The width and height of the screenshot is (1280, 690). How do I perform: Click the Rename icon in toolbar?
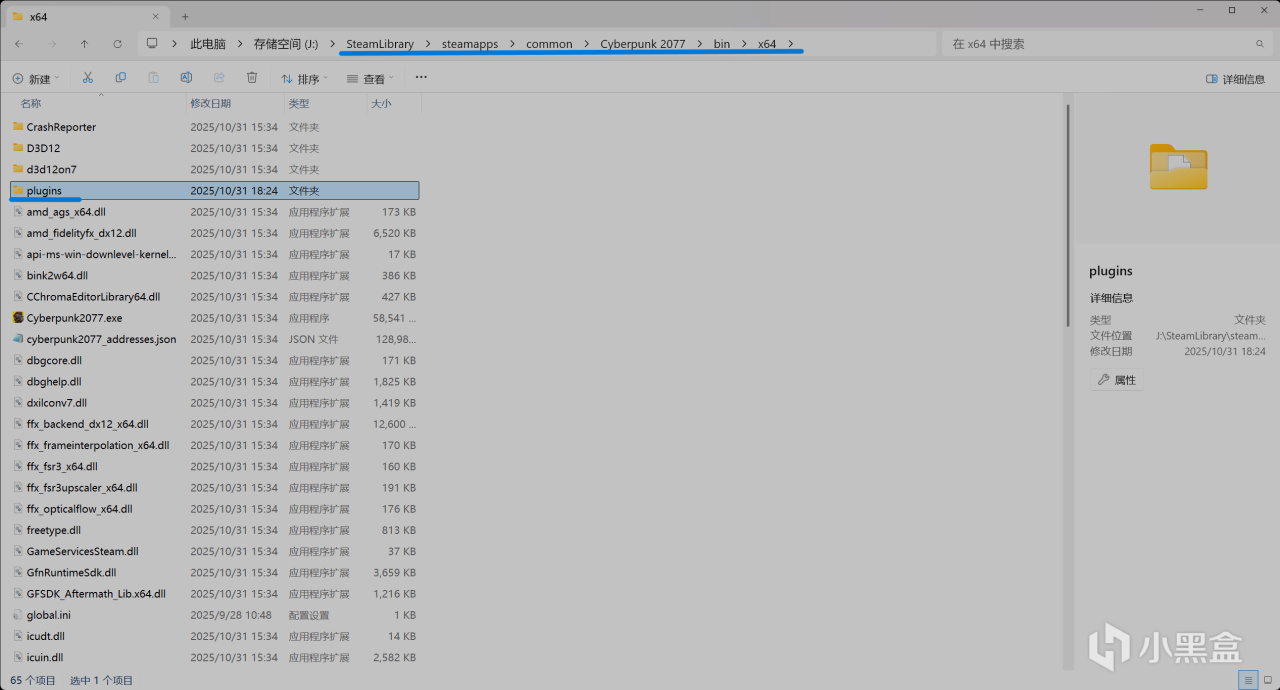(186, 78)
